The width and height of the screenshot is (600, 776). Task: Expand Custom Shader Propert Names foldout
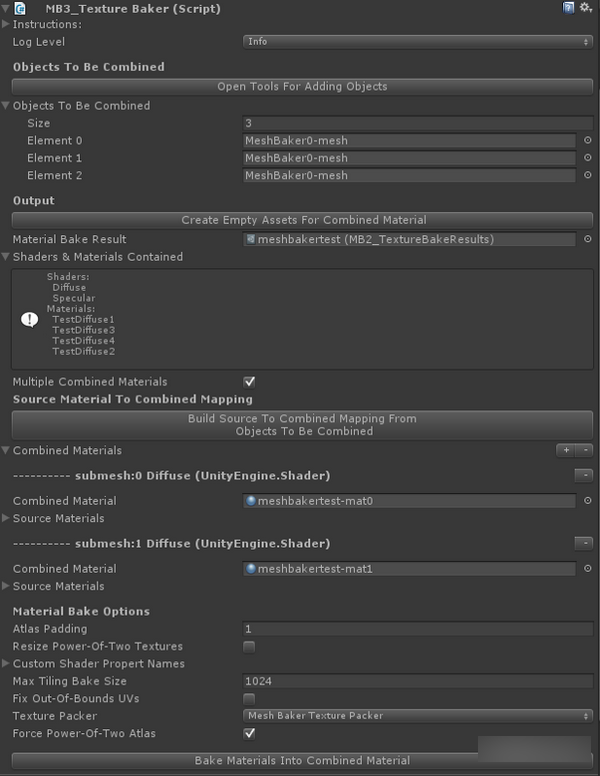click(6, 663)
